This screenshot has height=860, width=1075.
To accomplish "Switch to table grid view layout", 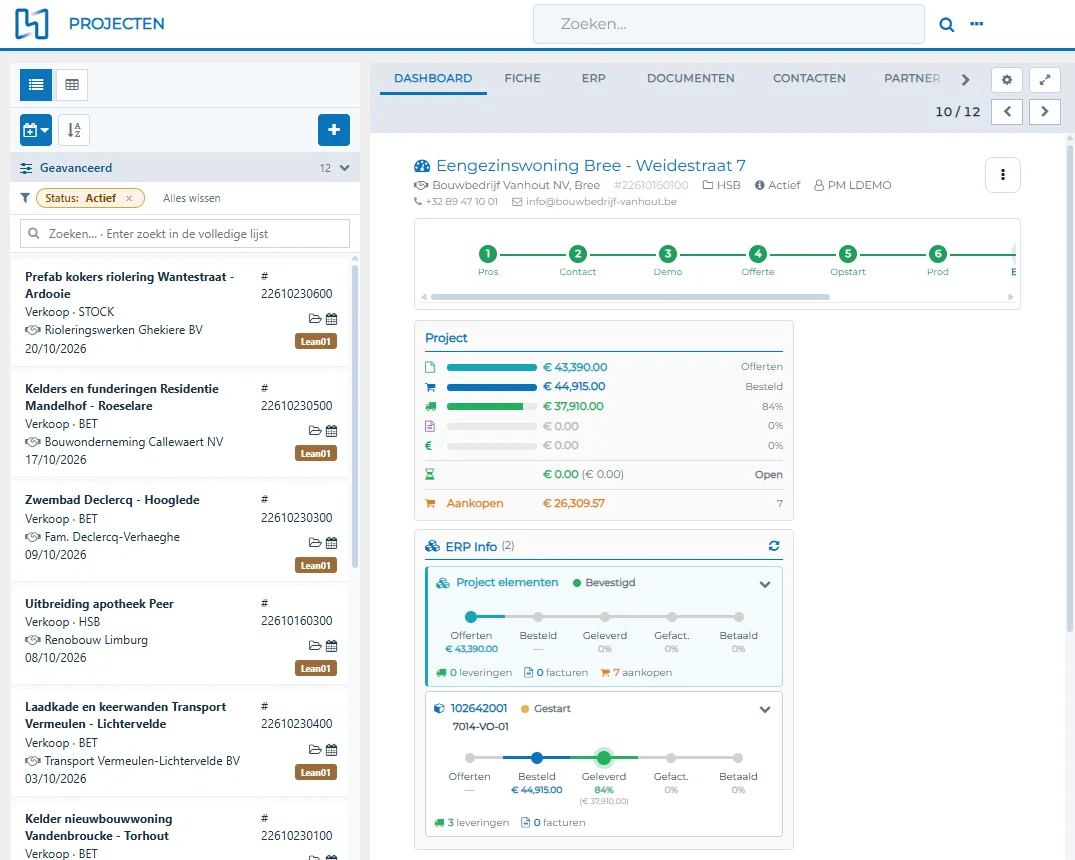I will coord(72,84).
